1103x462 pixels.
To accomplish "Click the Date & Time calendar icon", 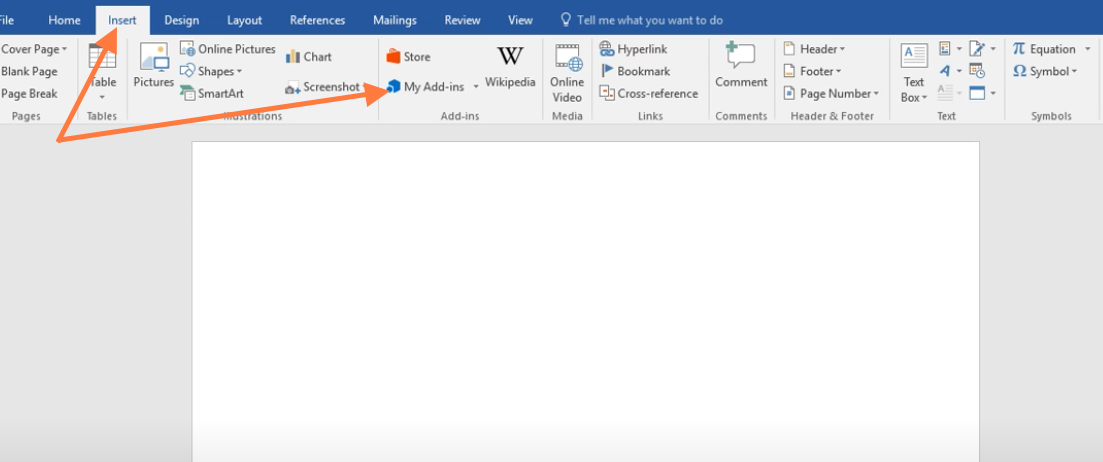I will (976, 70).
